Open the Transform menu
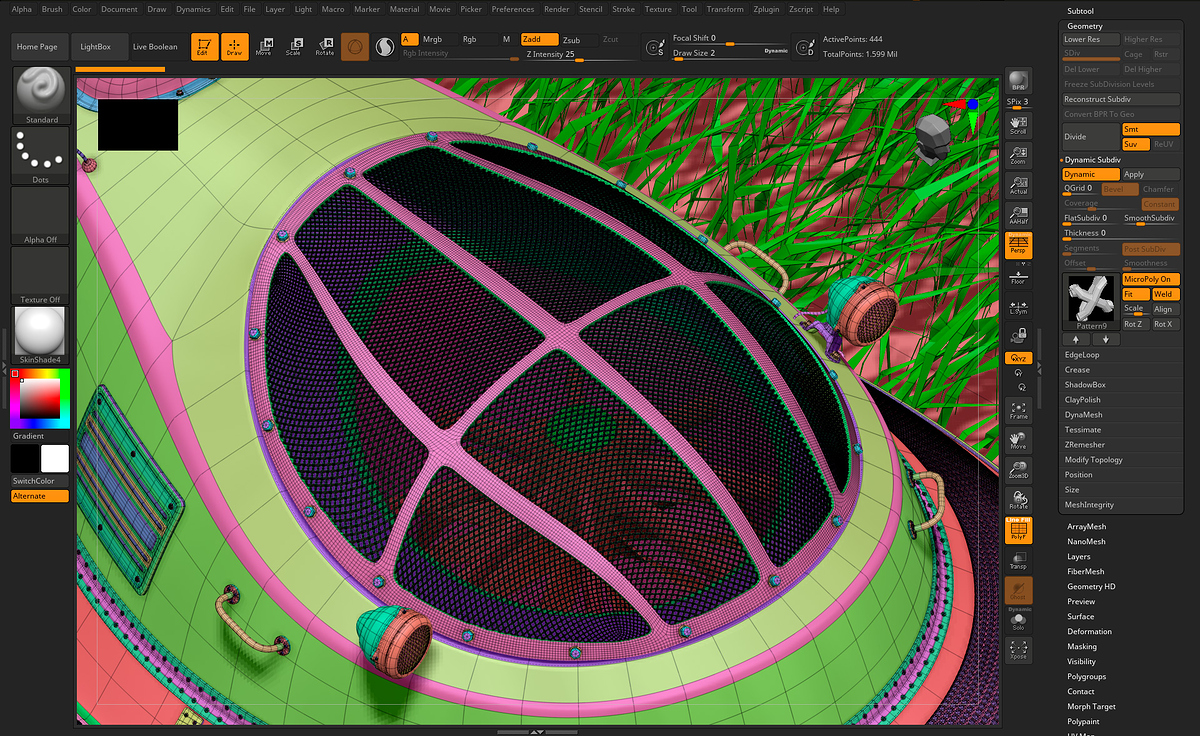Viewport: 1200px width, 736px height. 725,9
